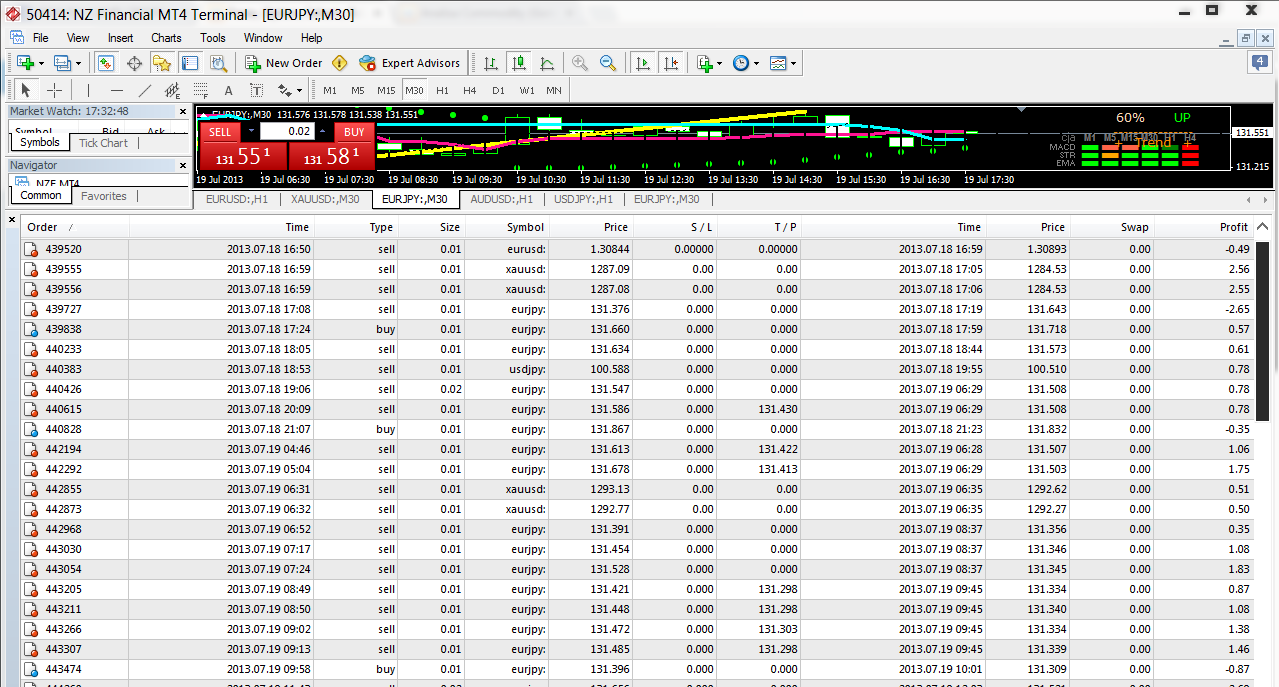The image size is (1279, 687).
Task: Switch to the AUDUSD:,H1 chart tab
Action: click(x=502, y=199)
